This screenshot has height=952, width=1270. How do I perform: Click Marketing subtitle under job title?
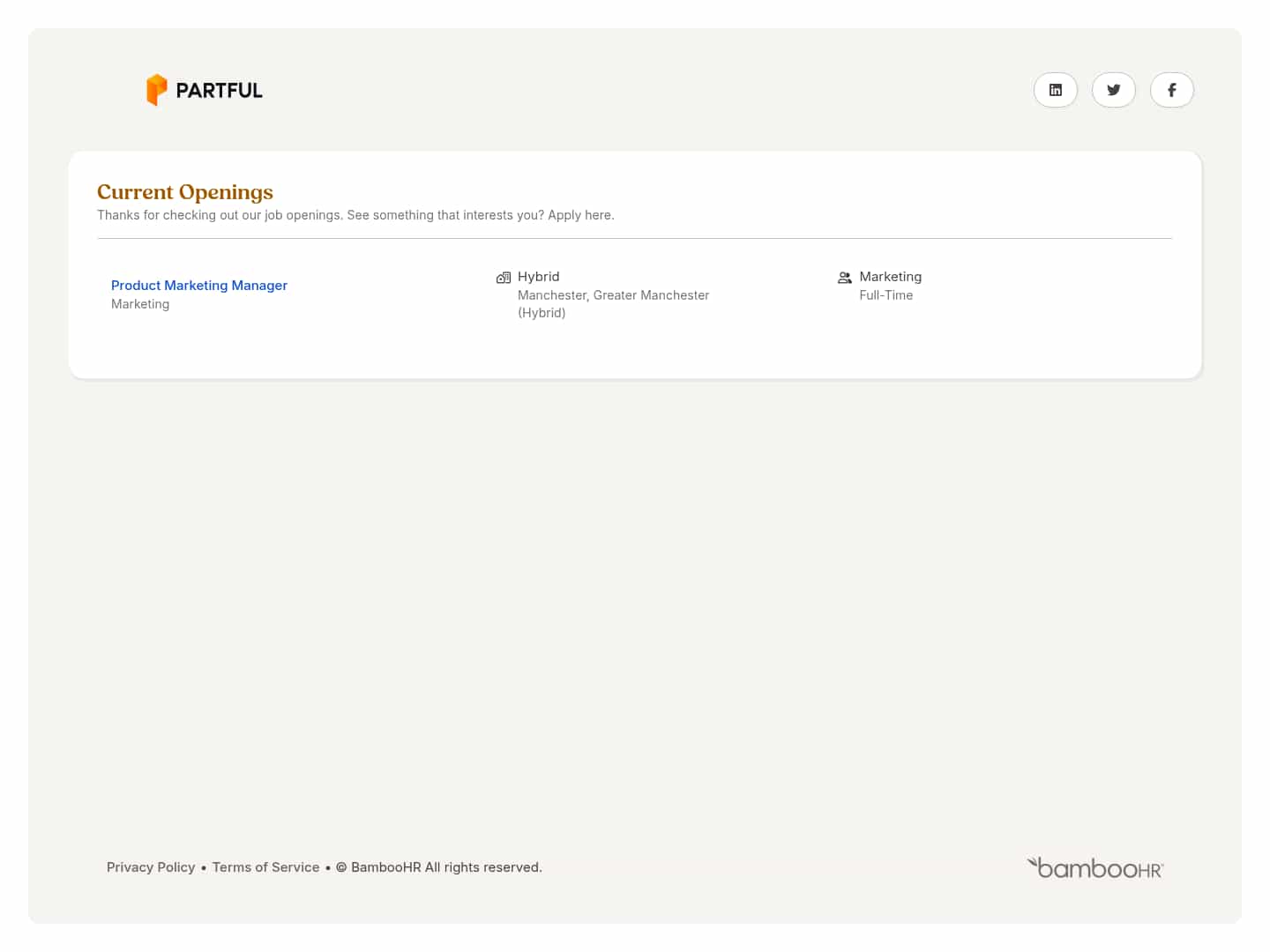[140, 304]
